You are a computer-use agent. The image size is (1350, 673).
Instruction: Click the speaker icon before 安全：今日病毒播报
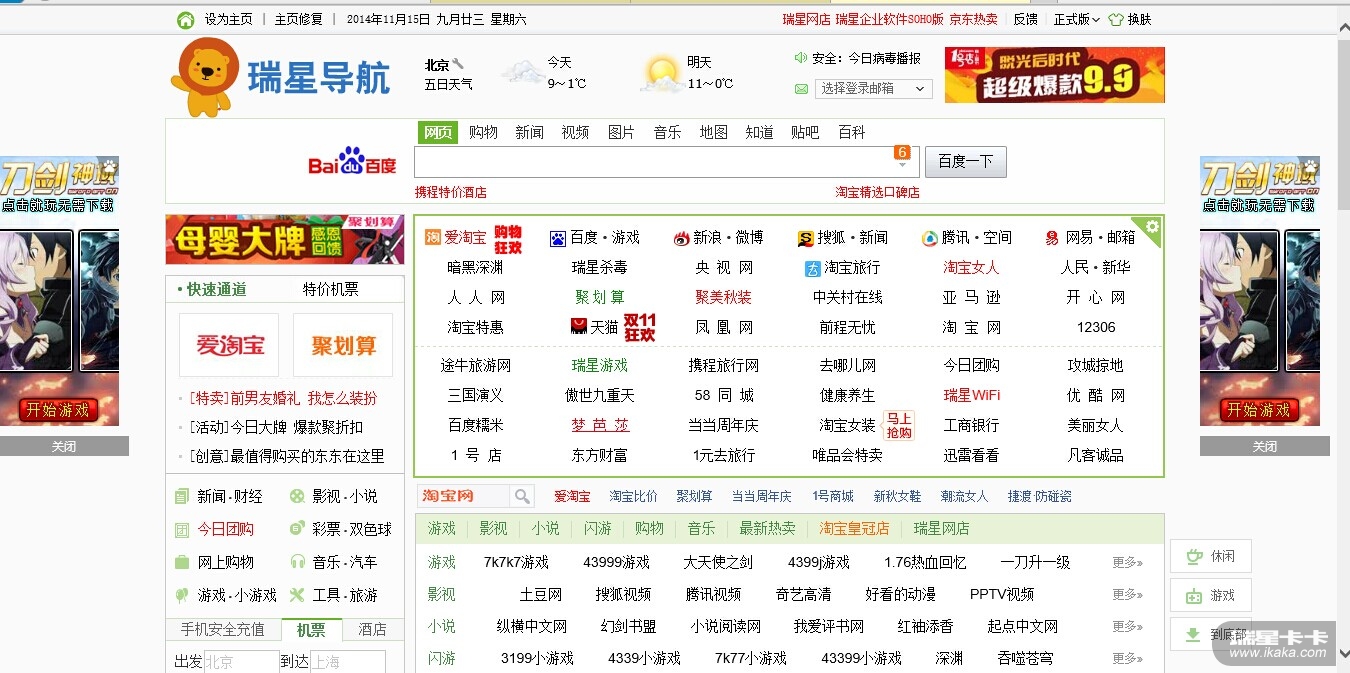pyautogui.click(x=801, y=58)
